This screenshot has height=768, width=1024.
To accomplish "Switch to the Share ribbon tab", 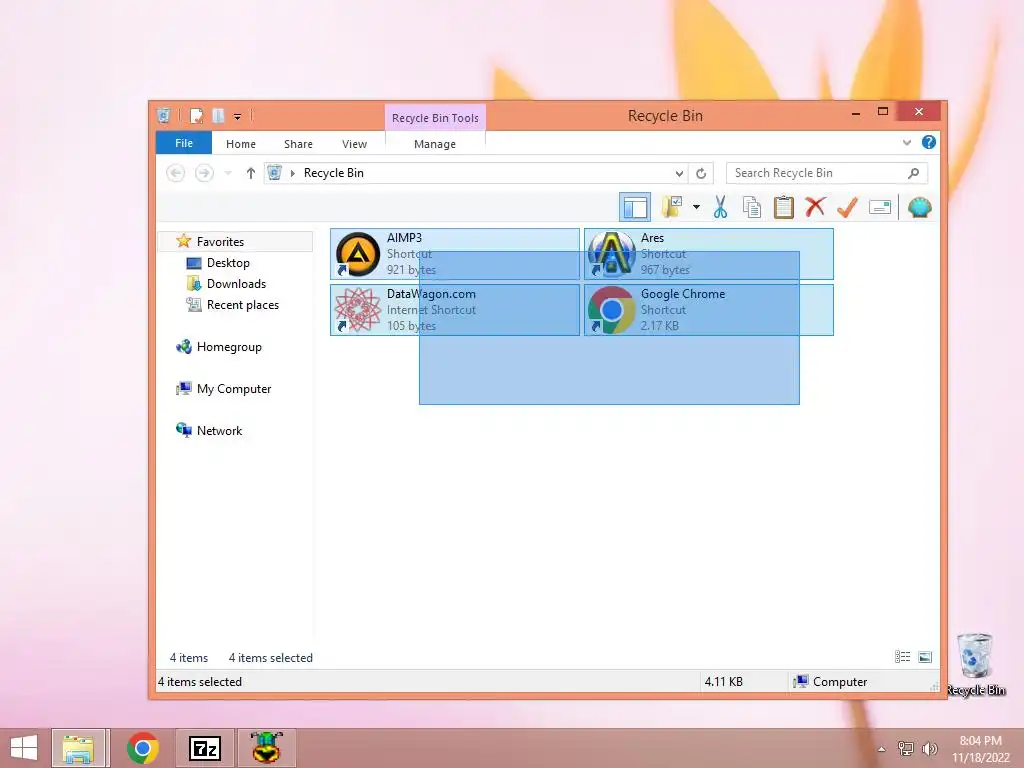I will coord(298,144).
